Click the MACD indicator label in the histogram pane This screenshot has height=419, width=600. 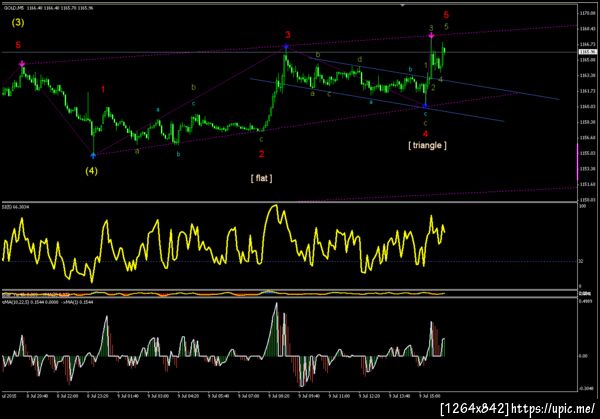[x=48, y=302]
